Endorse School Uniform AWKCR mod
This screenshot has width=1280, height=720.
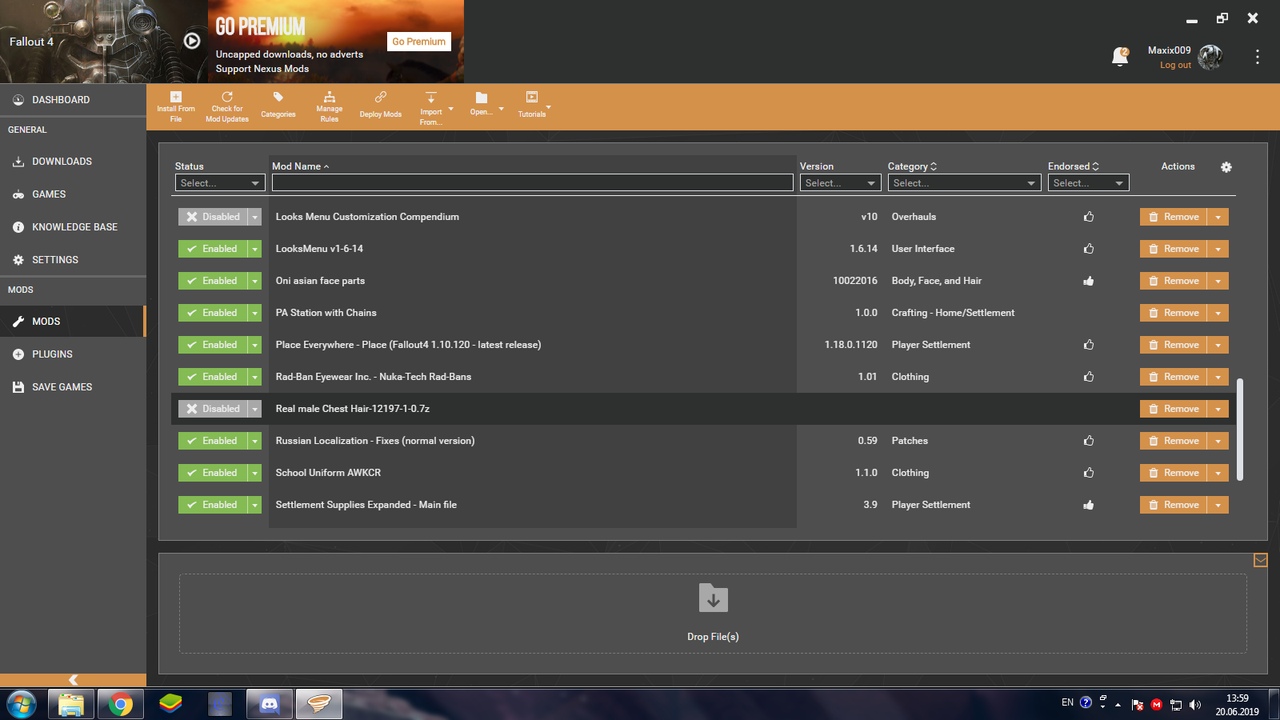tap(1088, 473)
